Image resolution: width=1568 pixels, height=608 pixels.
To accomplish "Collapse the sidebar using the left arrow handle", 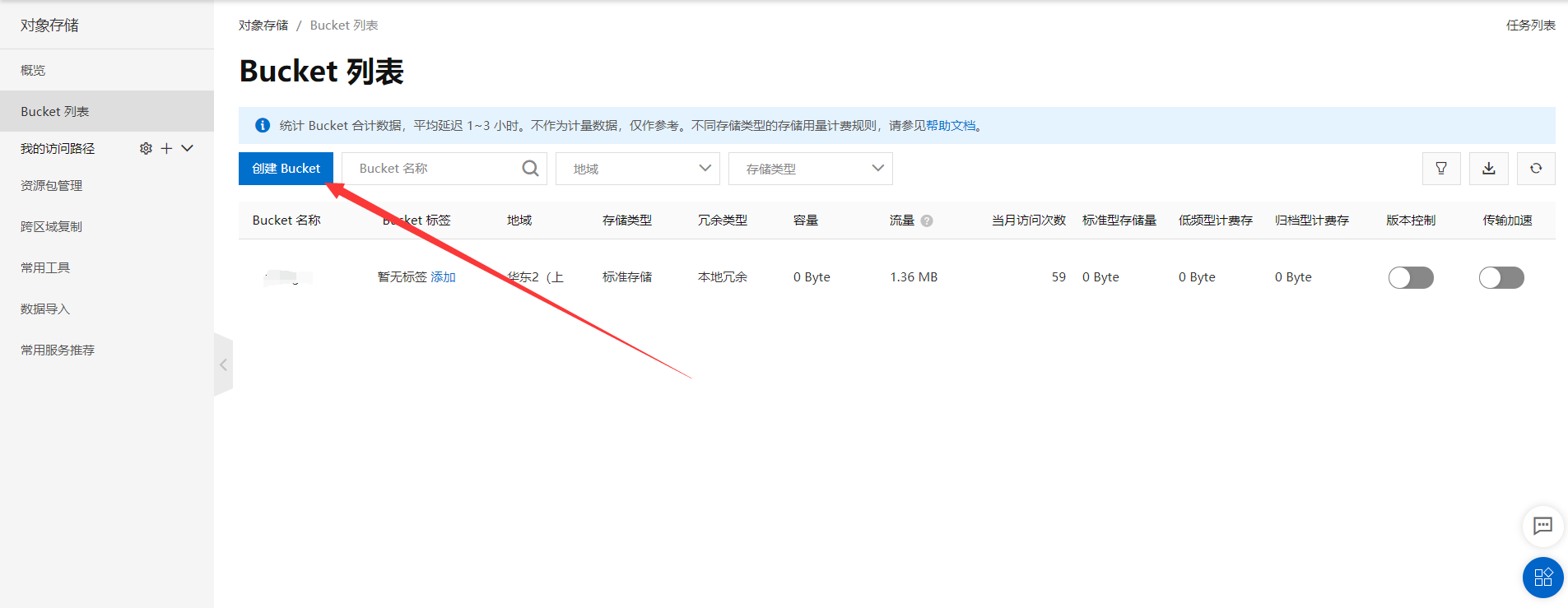I will pos(223,364).
